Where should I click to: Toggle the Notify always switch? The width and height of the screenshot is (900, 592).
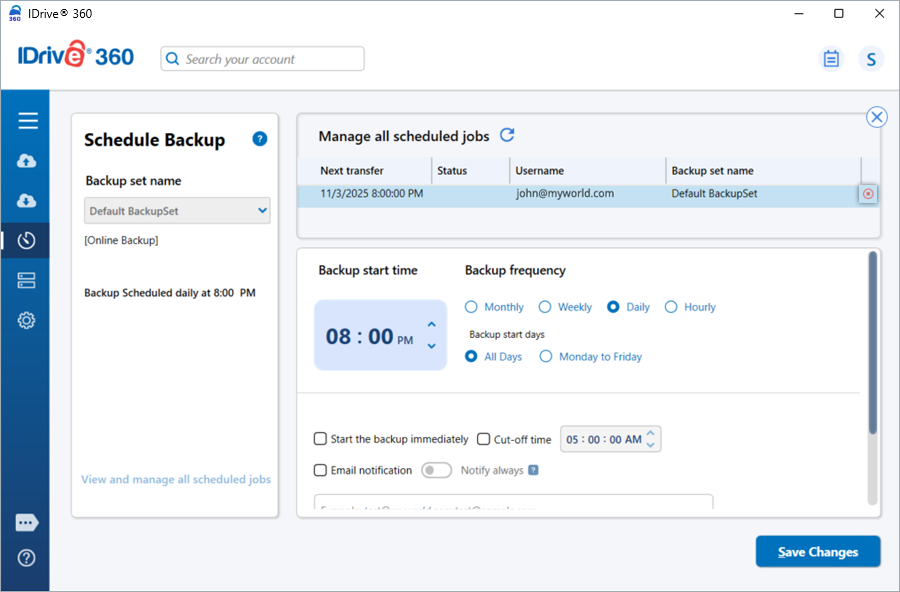[x=436, y=470]
